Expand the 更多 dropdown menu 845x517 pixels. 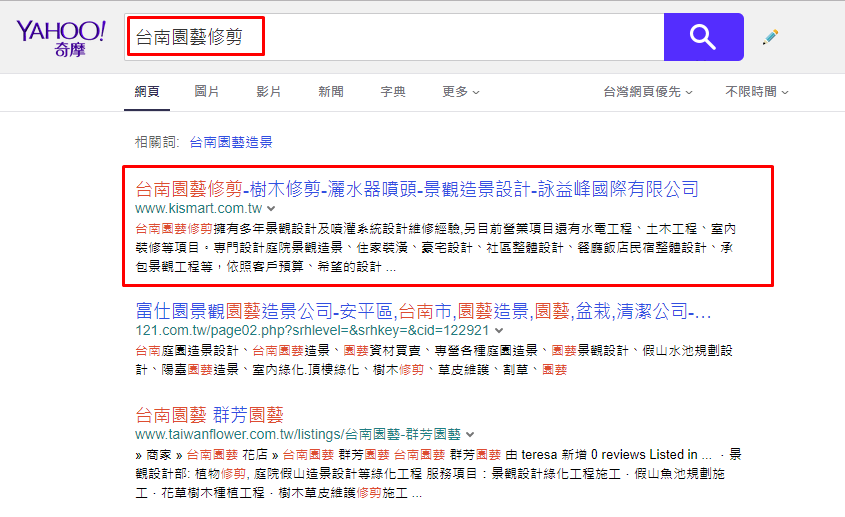(460, 92)
